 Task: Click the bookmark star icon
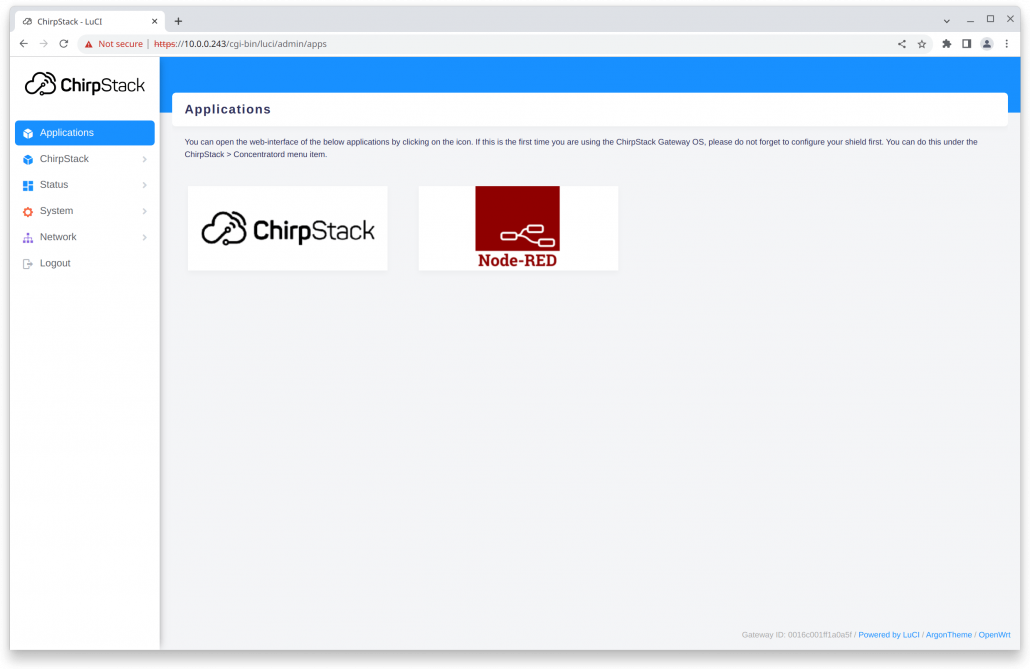click(921, 44)
